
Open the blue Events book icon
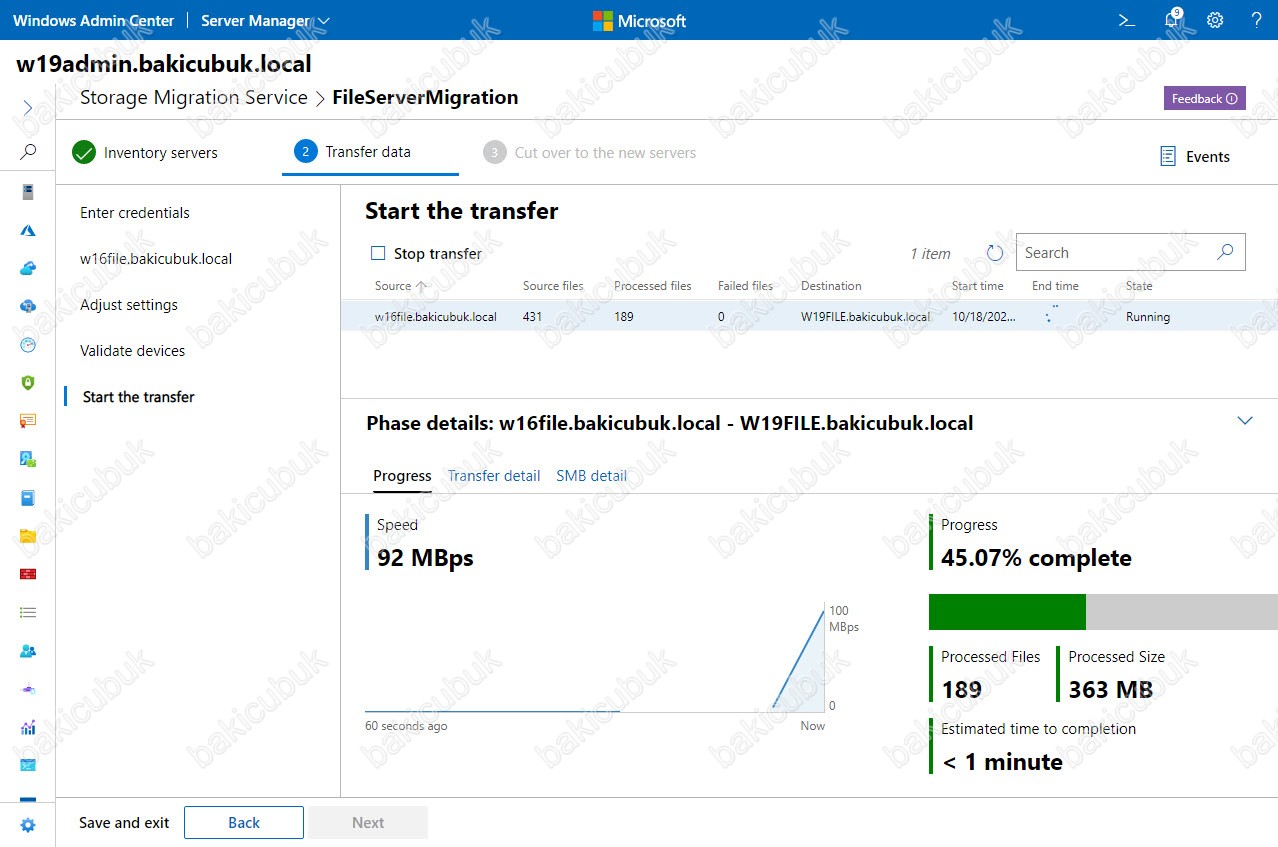click(28, 497)
